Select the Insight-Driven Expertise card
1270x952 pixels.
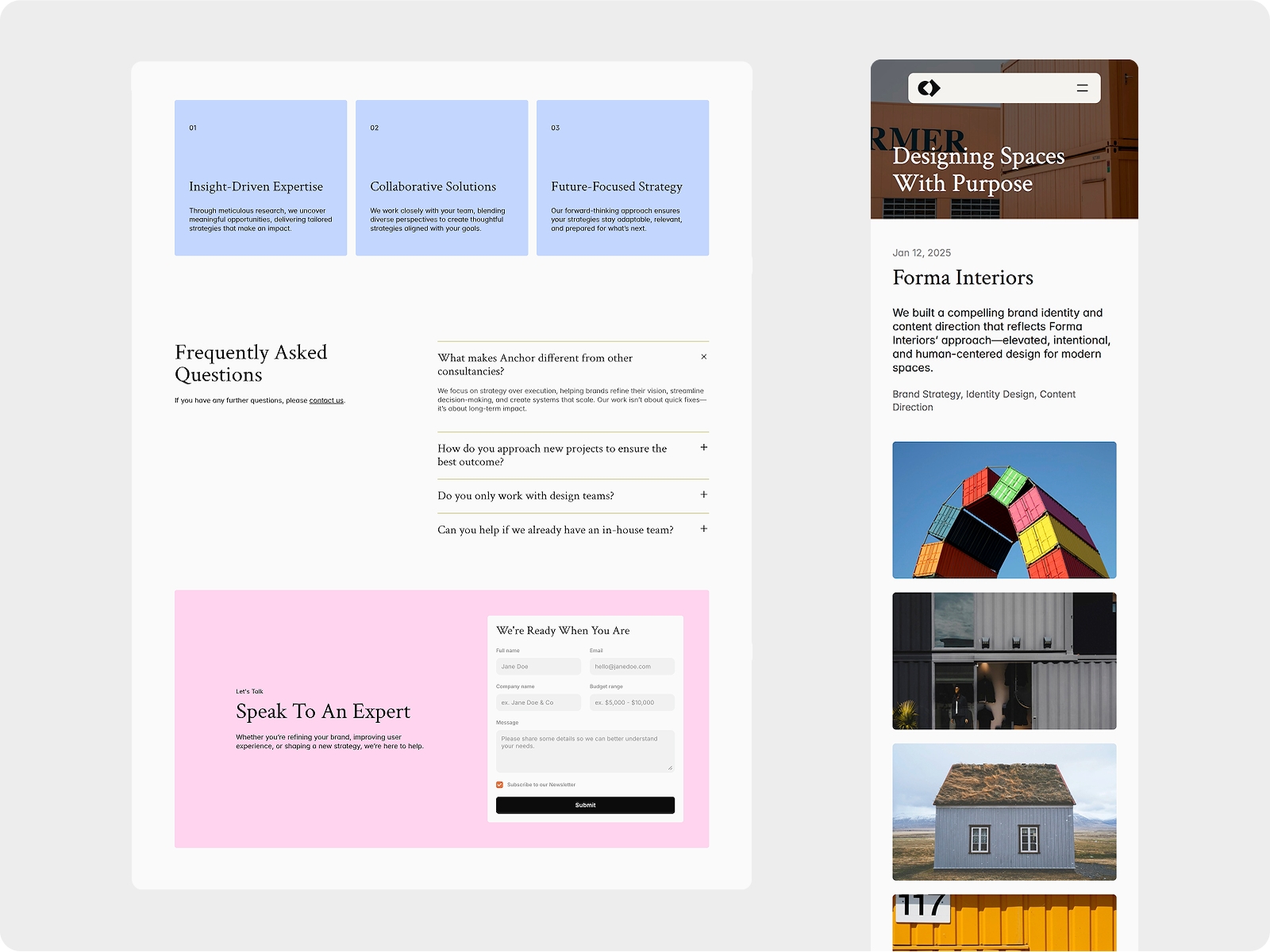[x=260, y=178]
